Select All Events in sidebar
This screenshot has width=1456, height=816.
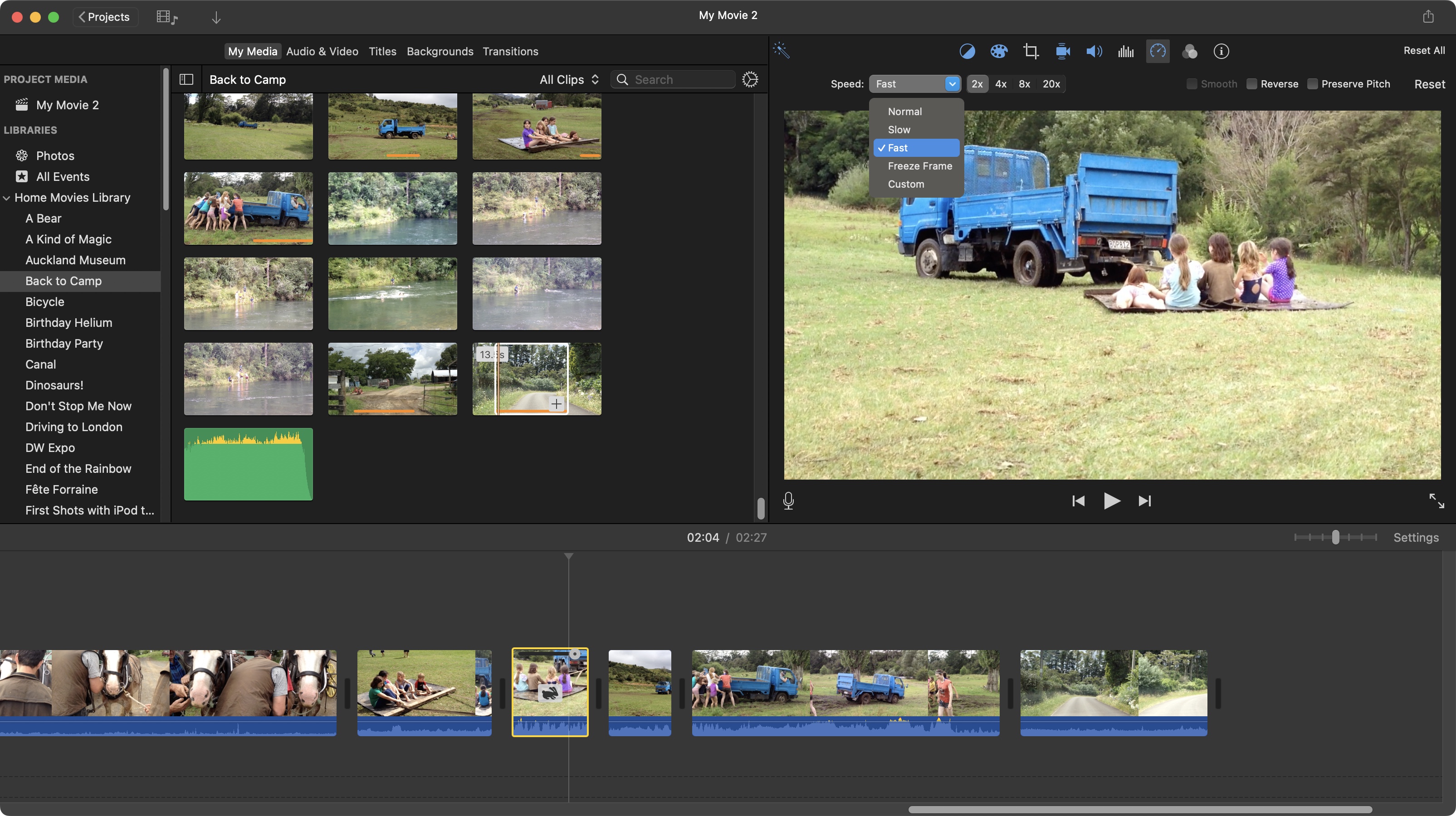click(x=62, y=176)
